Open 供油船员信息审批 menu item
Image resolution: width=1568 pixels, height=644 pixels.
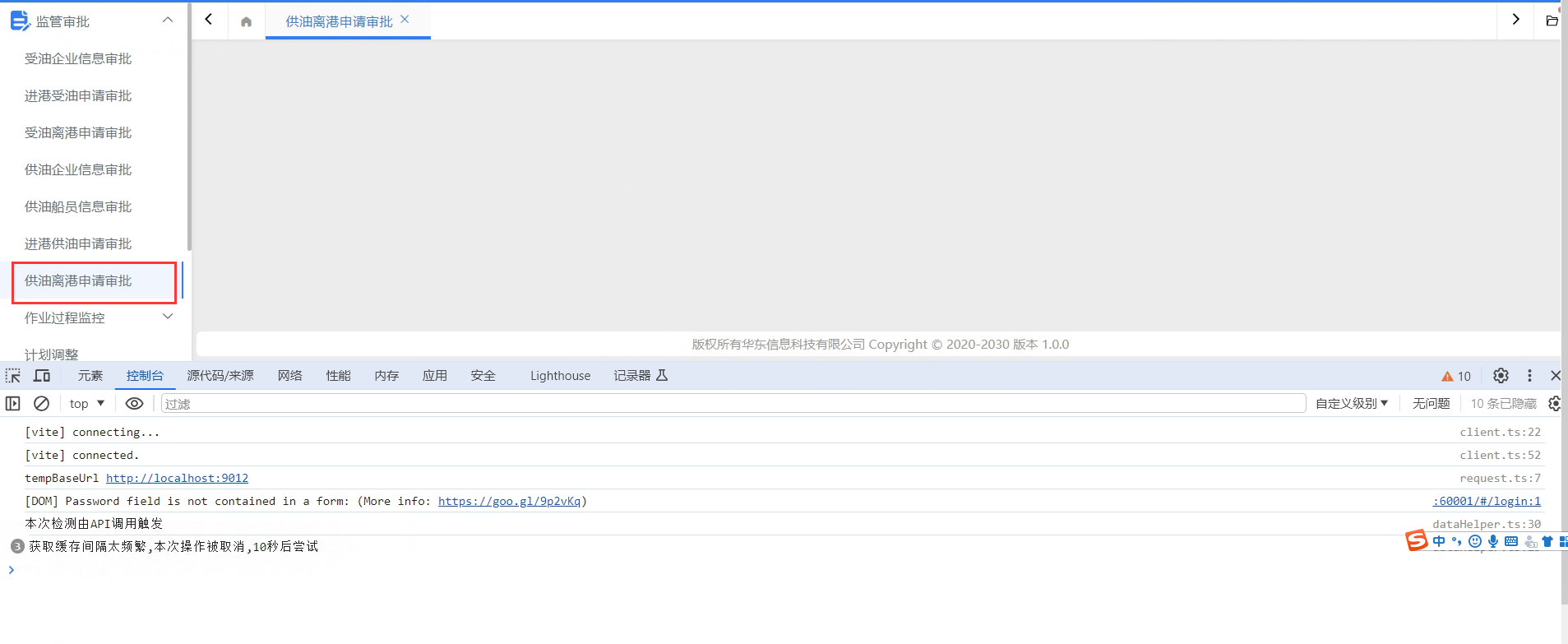tap(78, 206)
